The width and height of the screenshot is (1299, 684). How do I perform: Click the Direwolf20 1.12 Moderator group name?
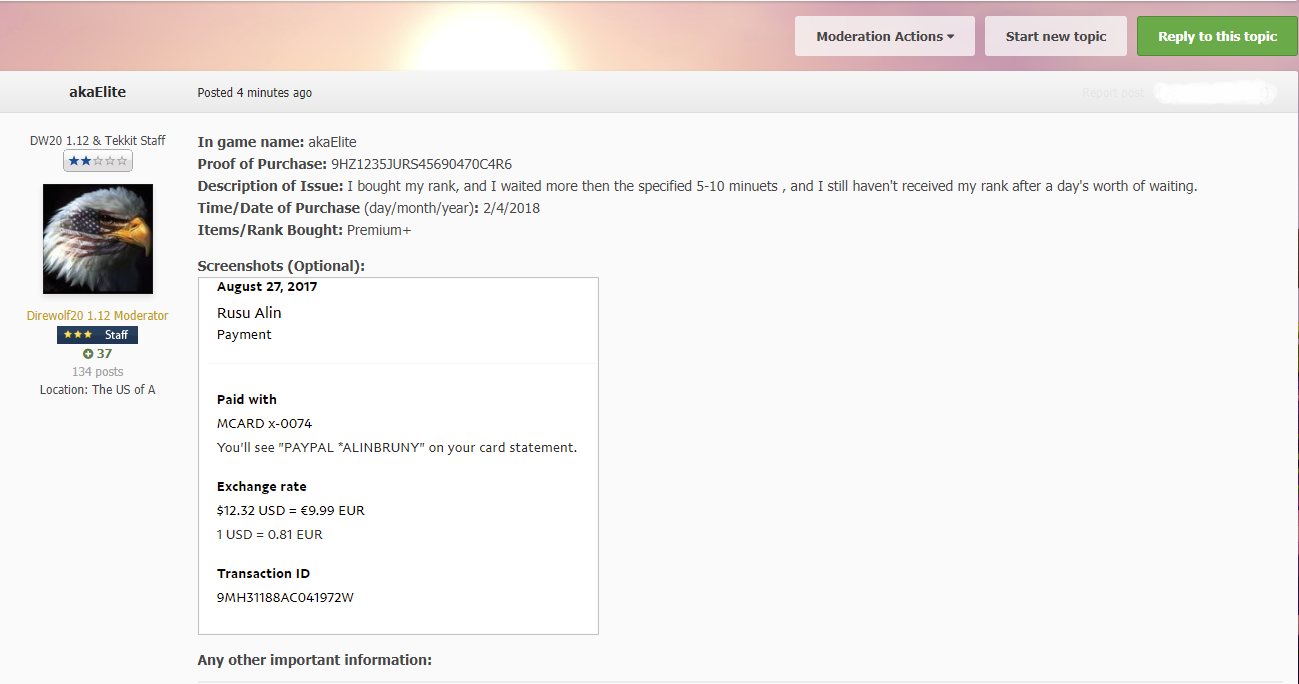click(97, 315)
